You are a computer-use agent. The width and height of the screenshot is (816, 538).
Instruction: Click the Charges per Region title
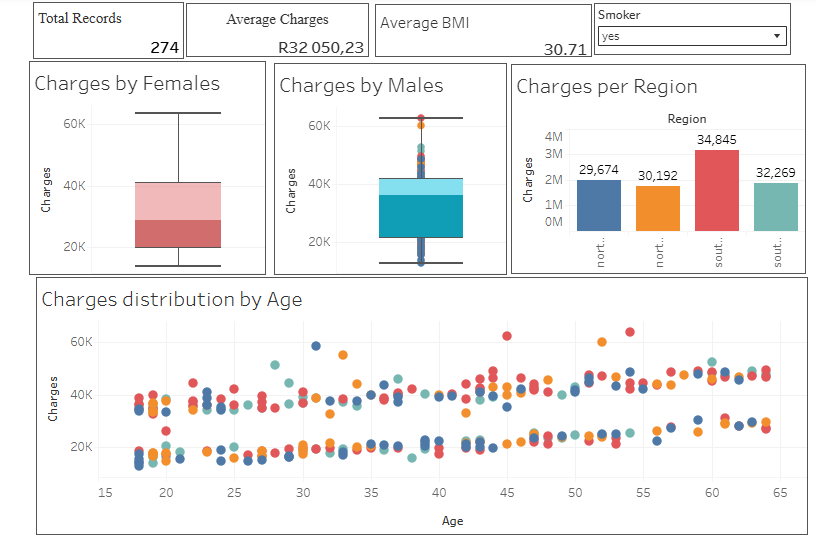[x=606, y=87]
